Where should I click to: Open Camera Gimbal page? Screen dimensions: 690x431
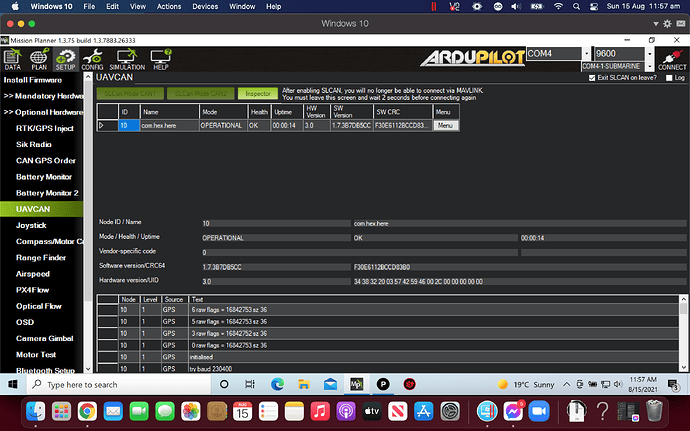pyautogui.click(x=44, y=339)
